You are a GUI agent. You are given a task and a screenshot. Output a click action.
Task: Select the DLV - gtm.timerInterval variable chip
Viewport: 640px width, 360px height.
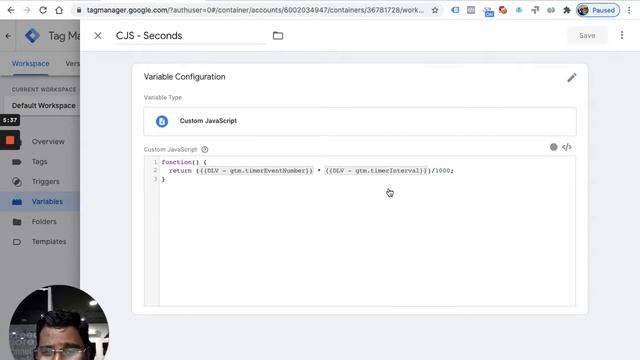376,171
